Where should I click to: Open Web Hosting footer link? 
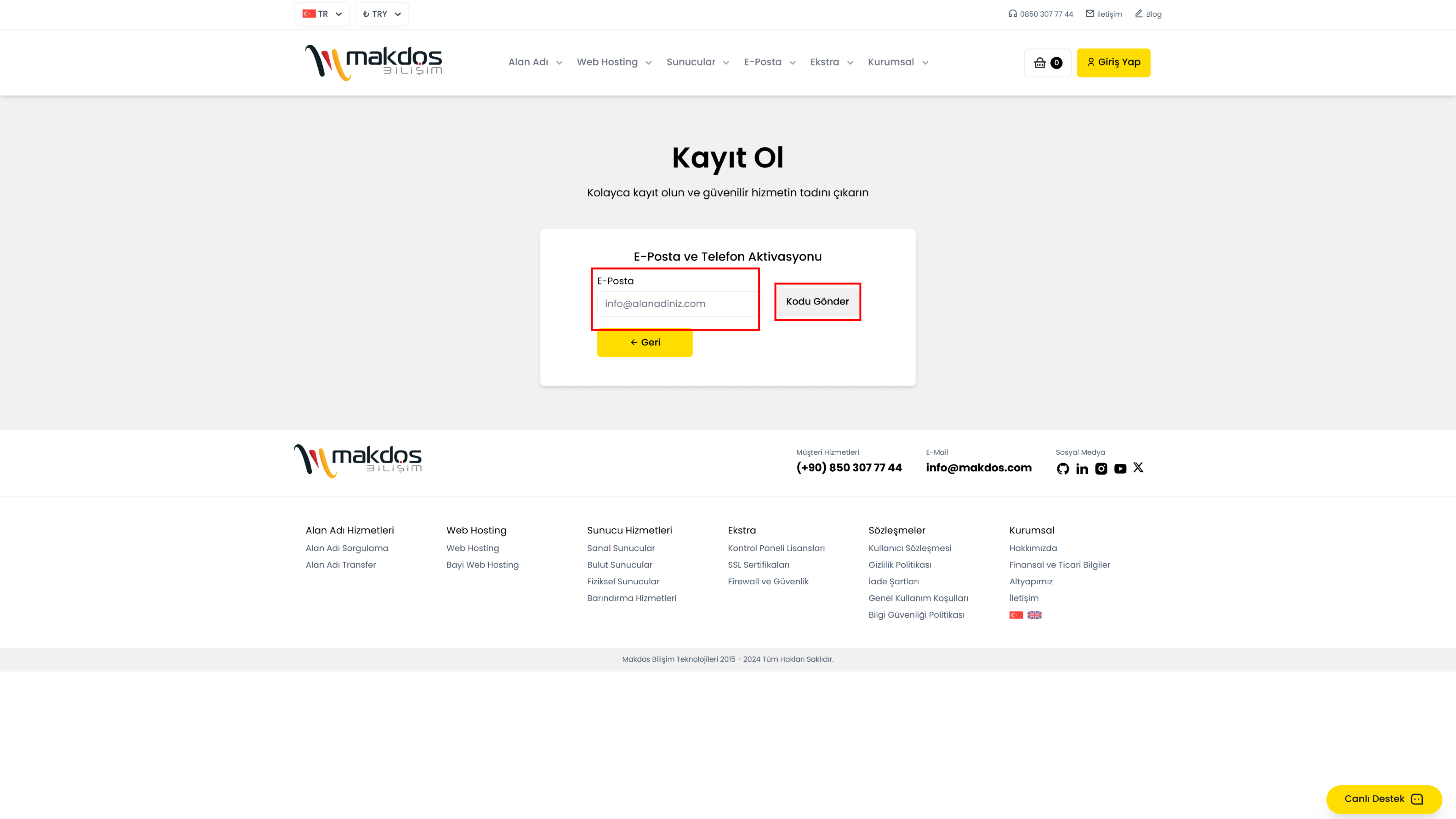472,548
